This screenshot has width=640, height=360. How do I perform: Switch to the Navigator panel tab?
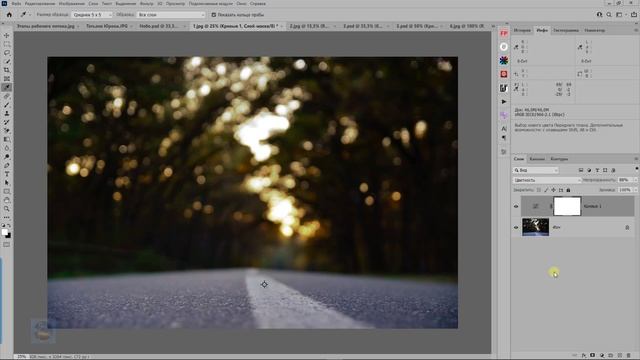tap(594, 30)
